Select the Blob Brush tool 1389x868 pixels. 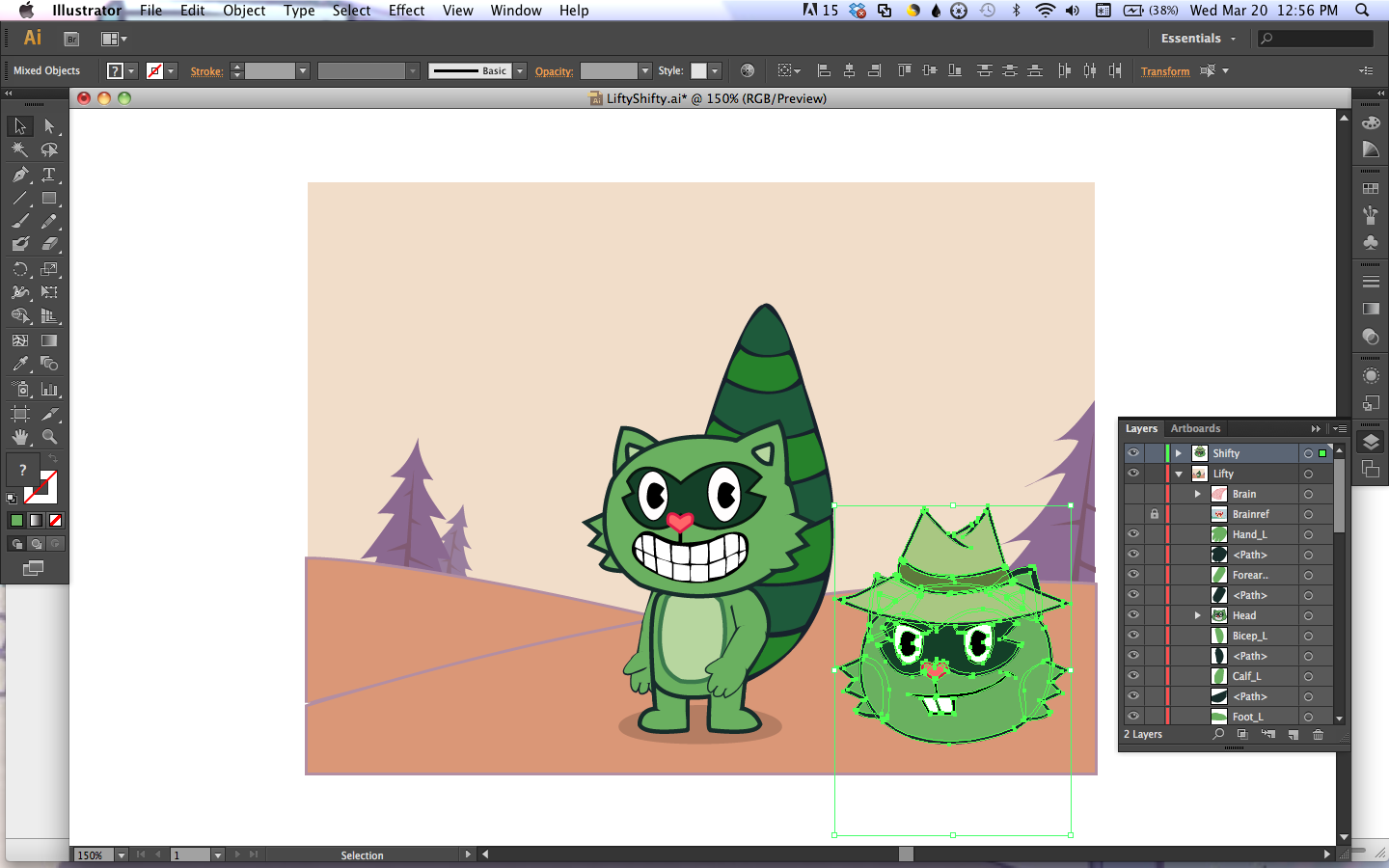pyautogui.click(x=19, y=244)
